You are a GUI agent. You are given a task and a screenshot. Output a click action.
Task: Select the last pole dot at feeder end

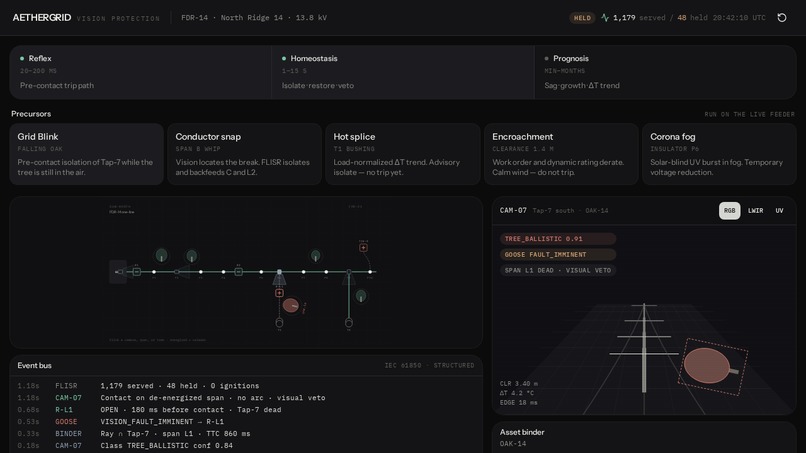pos(370,271)
